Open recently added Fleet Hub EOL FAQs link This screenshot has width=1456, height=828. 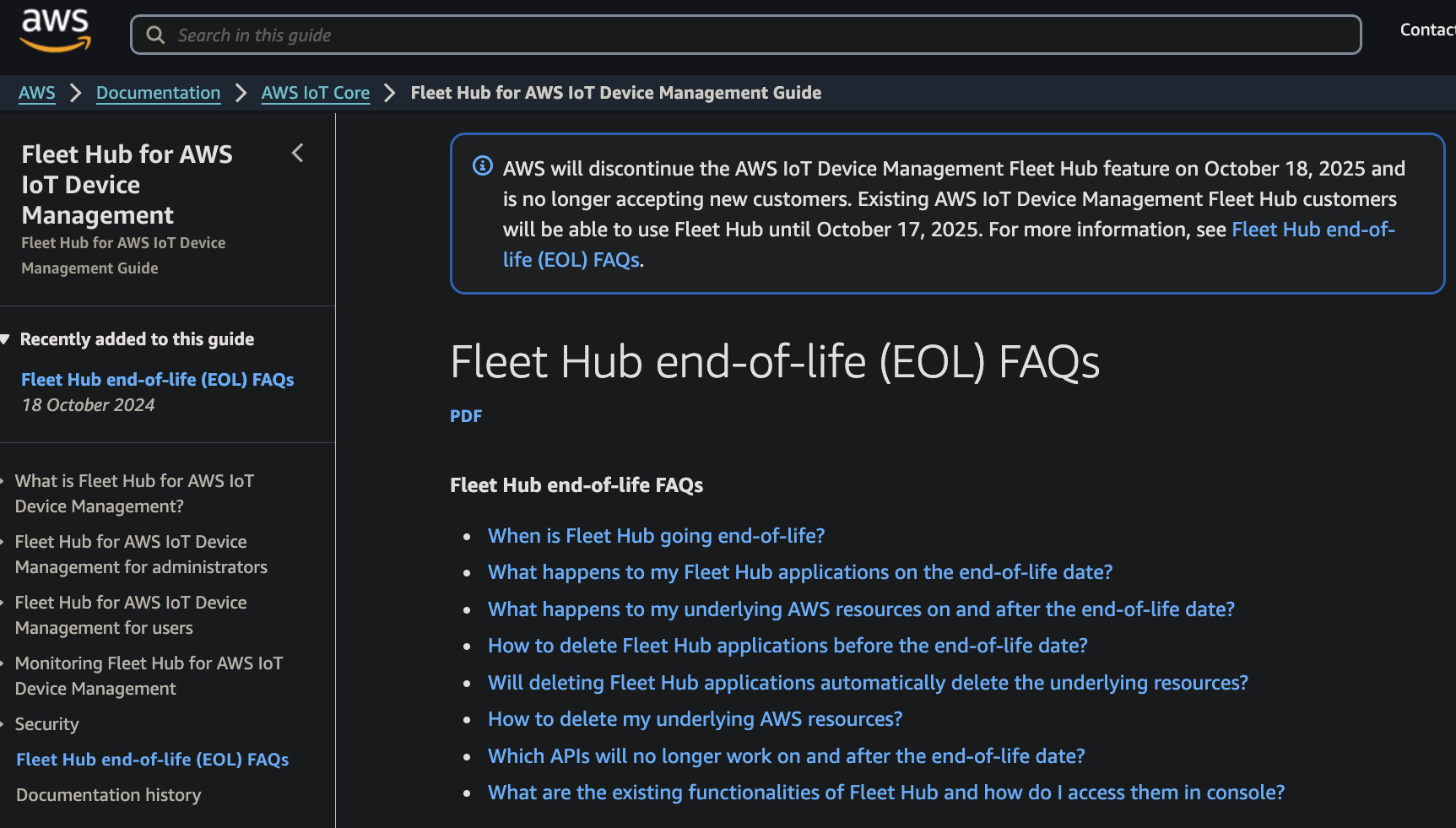click(x=158, y=380)
